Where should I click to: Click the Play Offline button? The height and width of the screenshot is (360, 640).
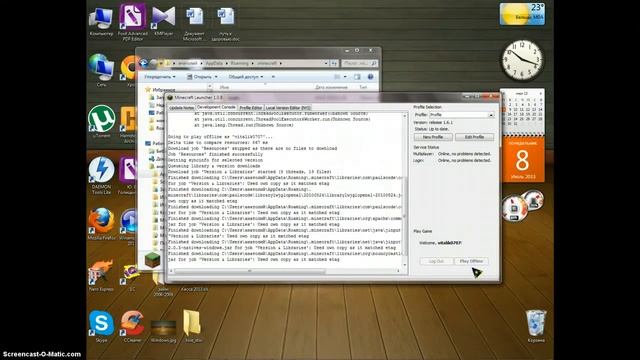coord(471,261)
